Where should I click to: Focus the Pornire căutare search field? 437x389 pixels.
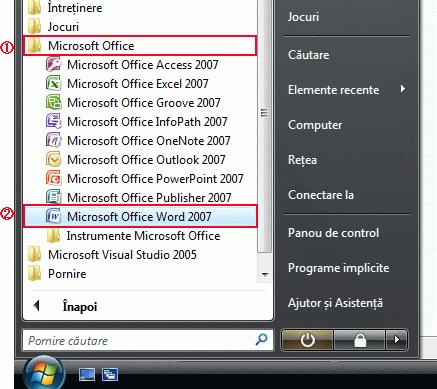pyautogui.click(x=147, y=340)
